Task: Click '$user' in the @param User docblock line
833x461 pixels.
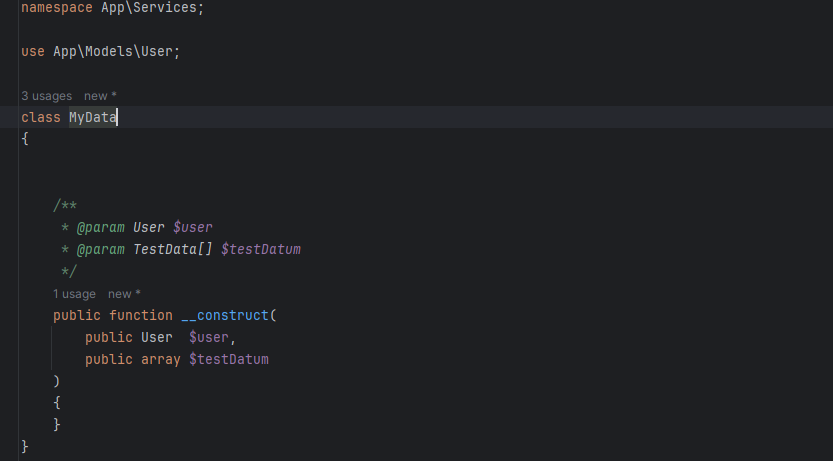Action: click(193, 227)
